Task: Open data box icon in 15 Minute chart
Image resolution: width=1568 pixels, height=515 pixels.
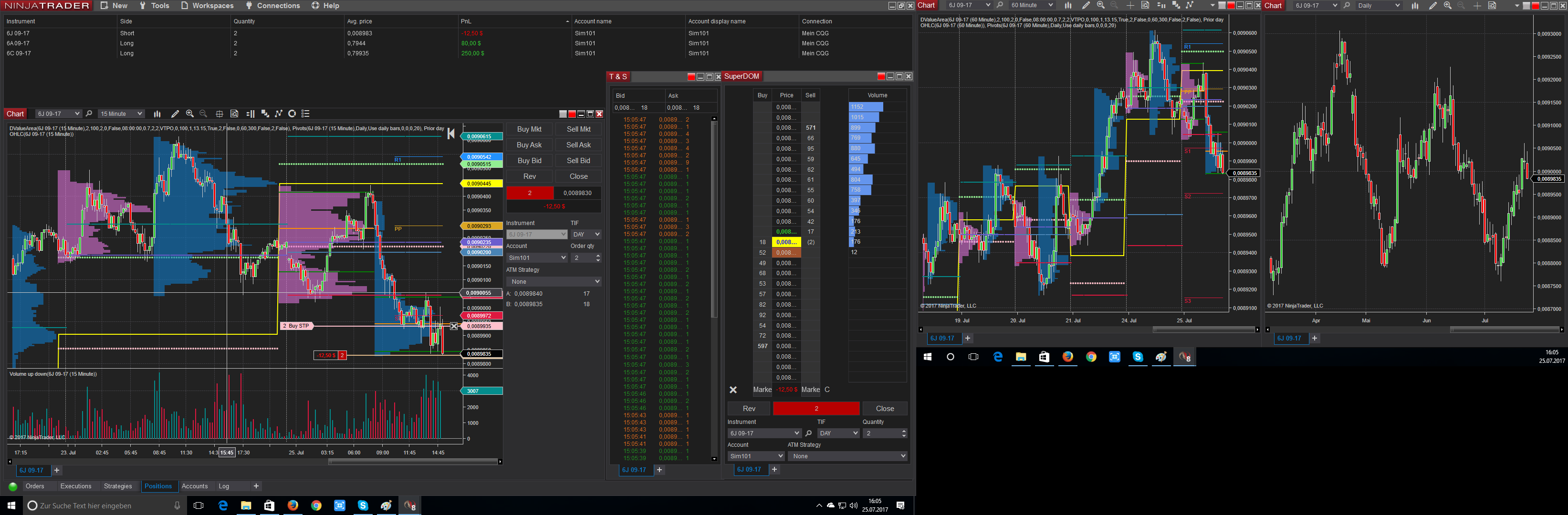Action: (x=234, y=113)
